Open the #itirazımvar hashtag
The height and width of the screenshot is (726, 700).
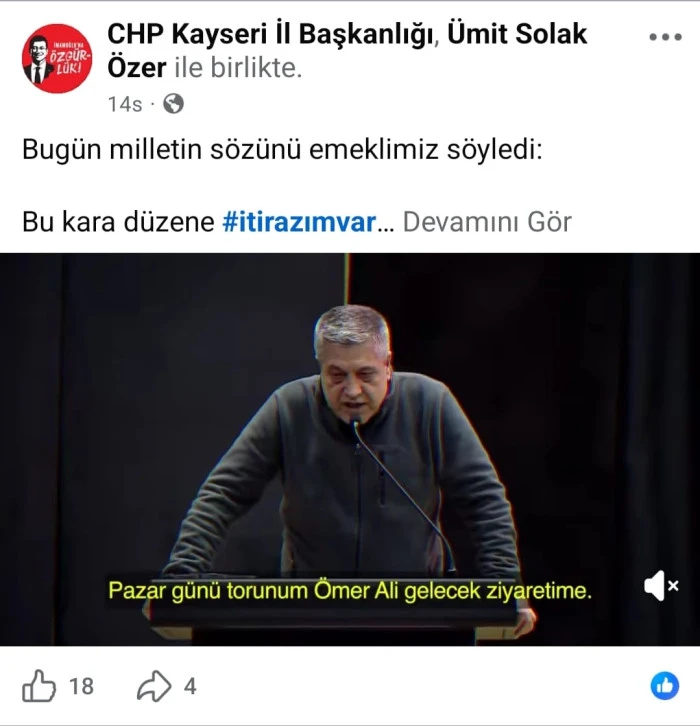pos(299,222)
